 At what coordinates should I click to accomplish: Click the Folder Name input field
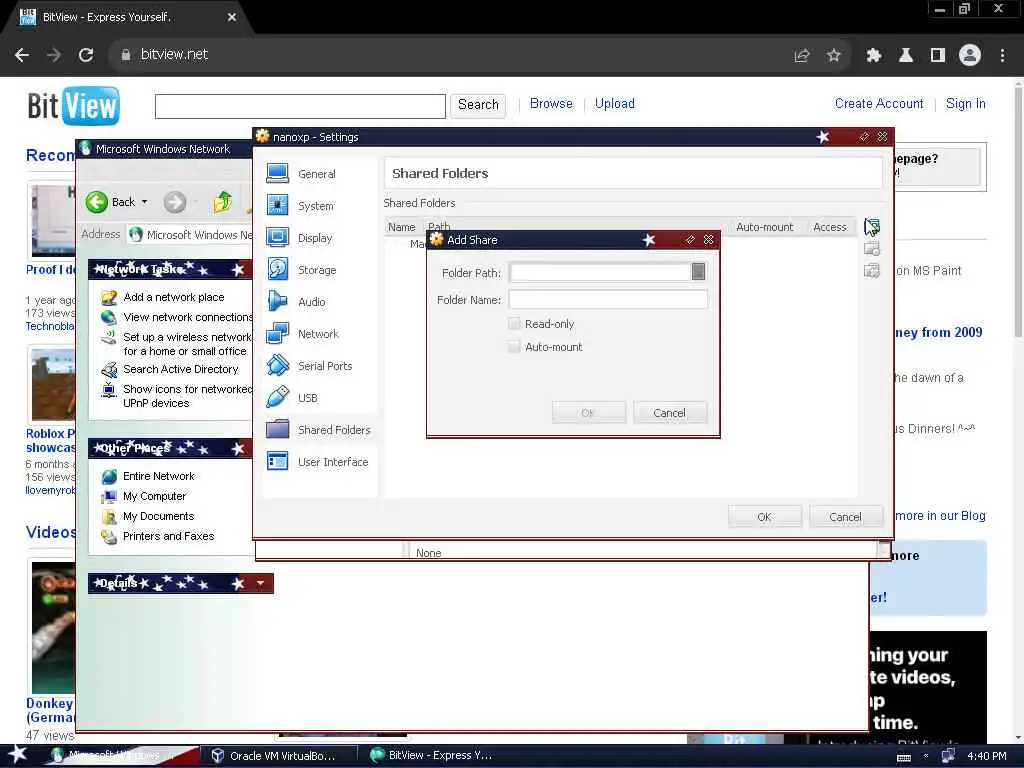(607, 299)
